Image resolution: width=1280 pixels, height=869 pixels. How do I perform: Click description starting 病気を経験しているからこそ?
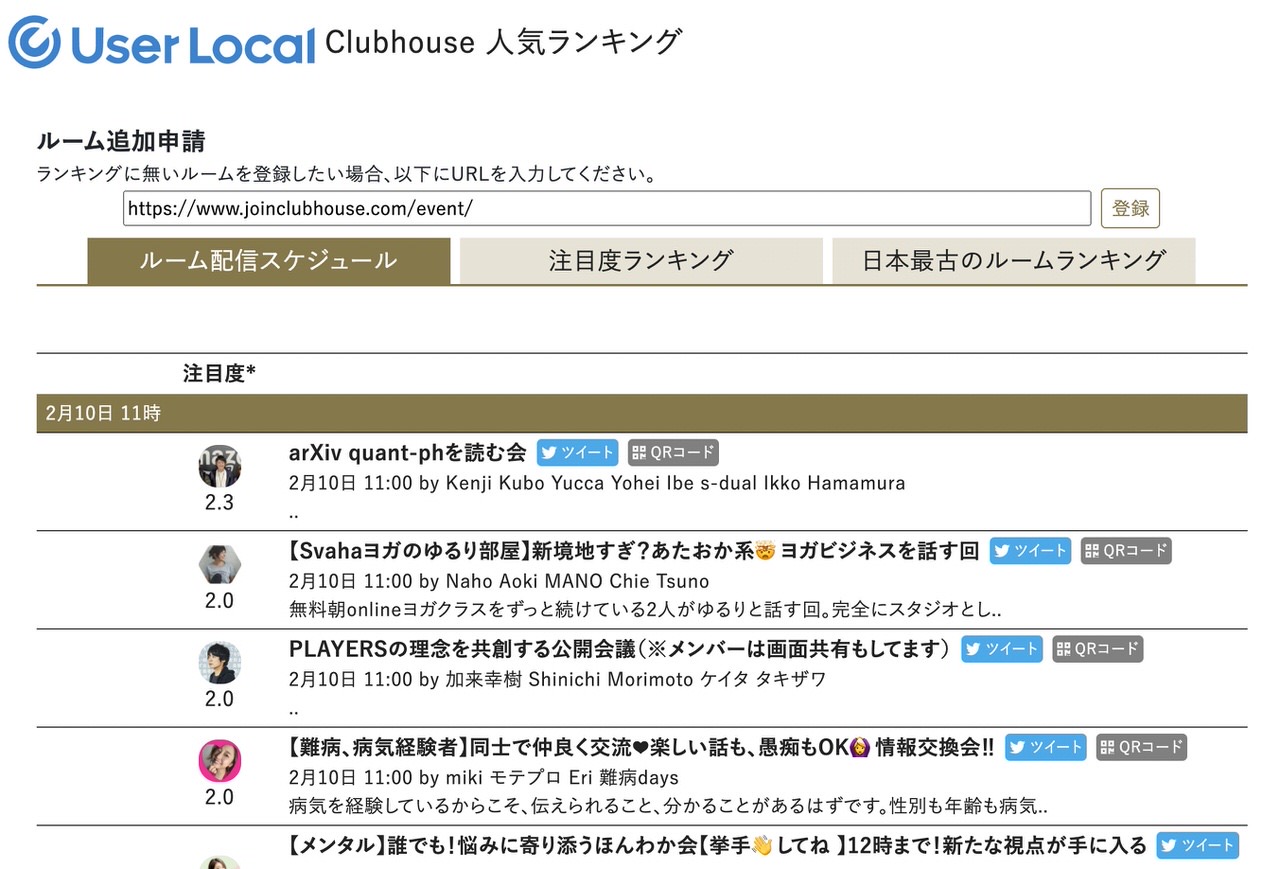(668, 805)
